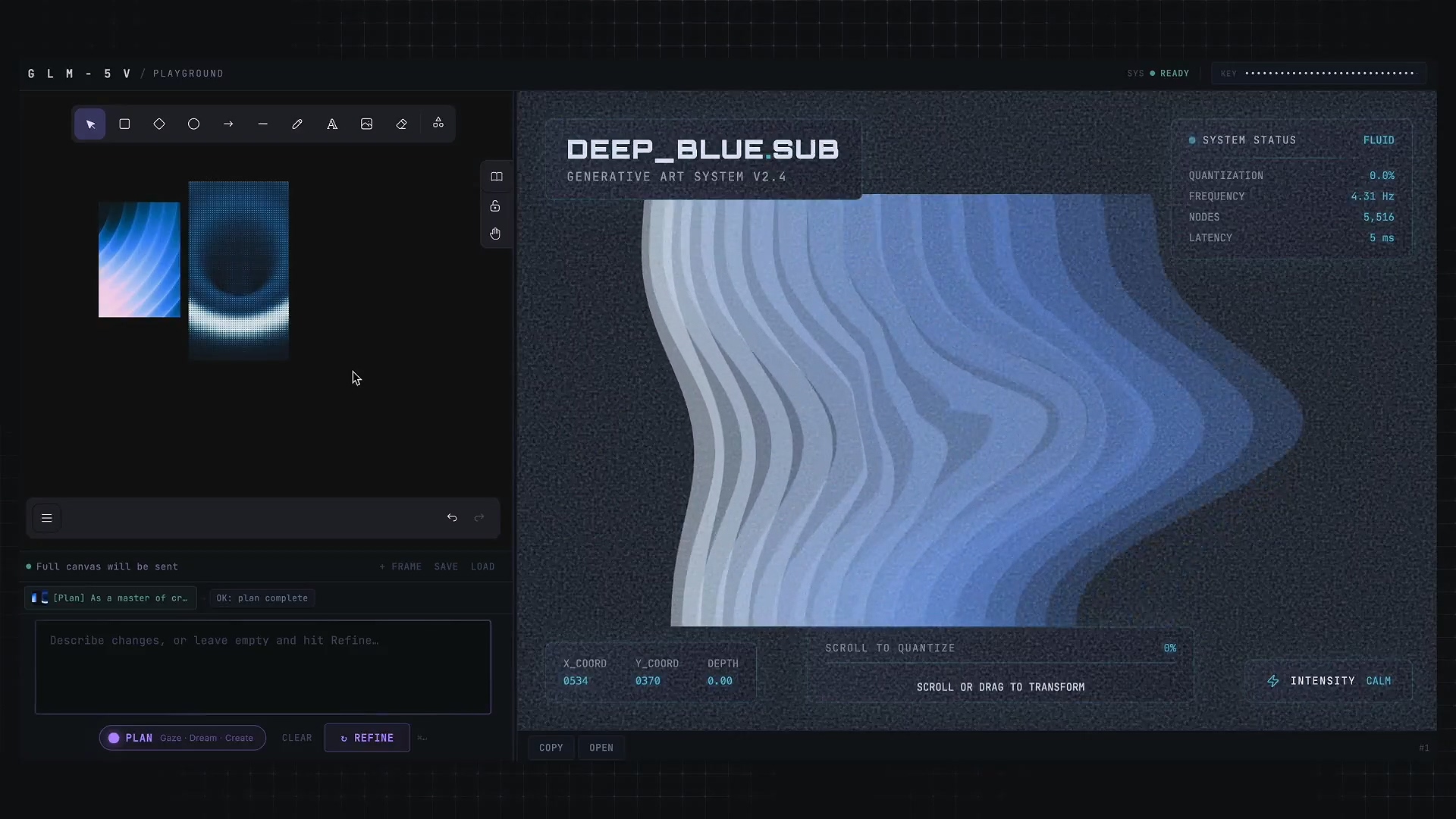Select the ellipse shape tool
Screen dimensions: 1456x819
click(193, 124)
